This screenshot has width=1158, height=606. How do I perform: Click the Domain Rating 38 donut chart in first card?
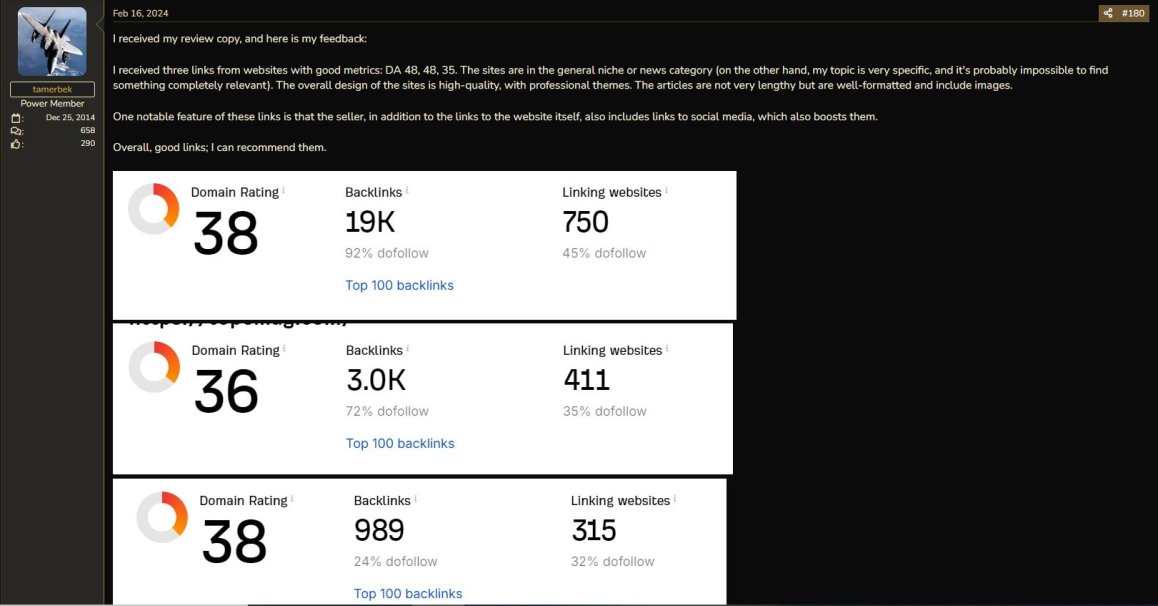(154, 209)
